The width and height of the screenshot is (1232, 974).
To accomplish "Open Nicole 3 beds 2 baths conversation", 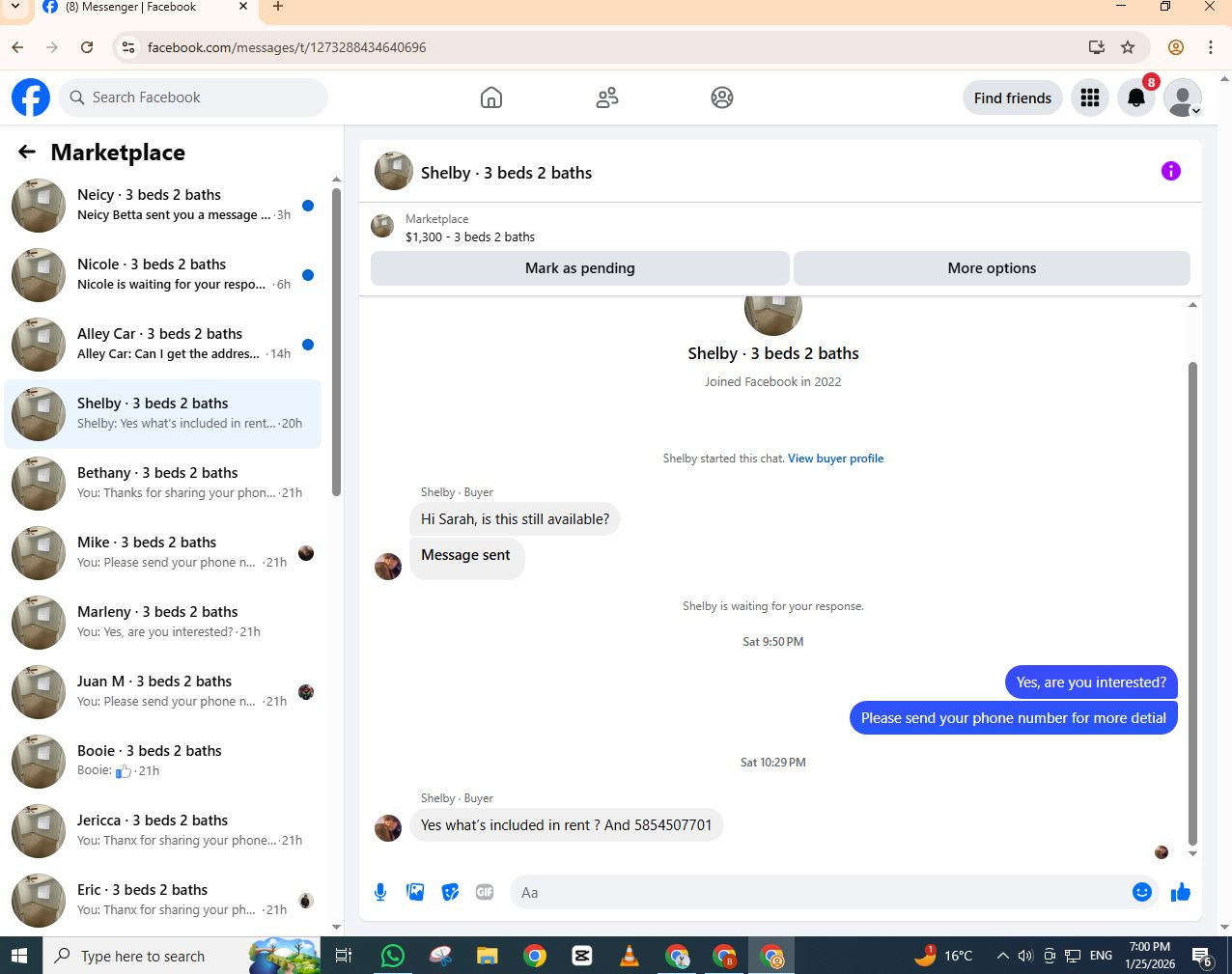I will [x=162, y=275].
